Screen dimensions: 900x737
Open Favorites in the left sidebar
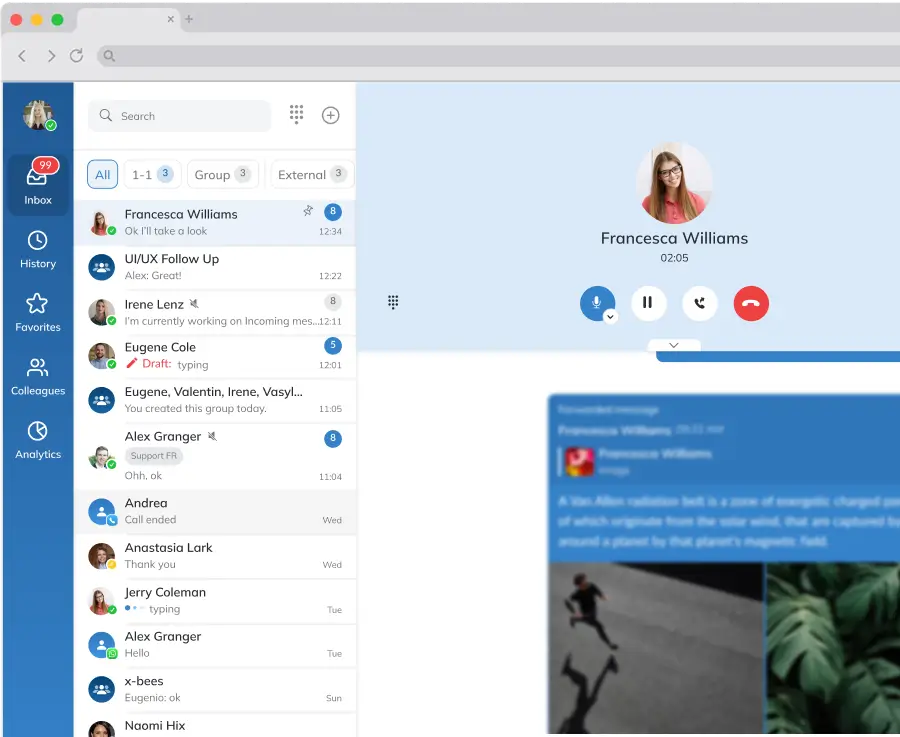coord(38,313)
